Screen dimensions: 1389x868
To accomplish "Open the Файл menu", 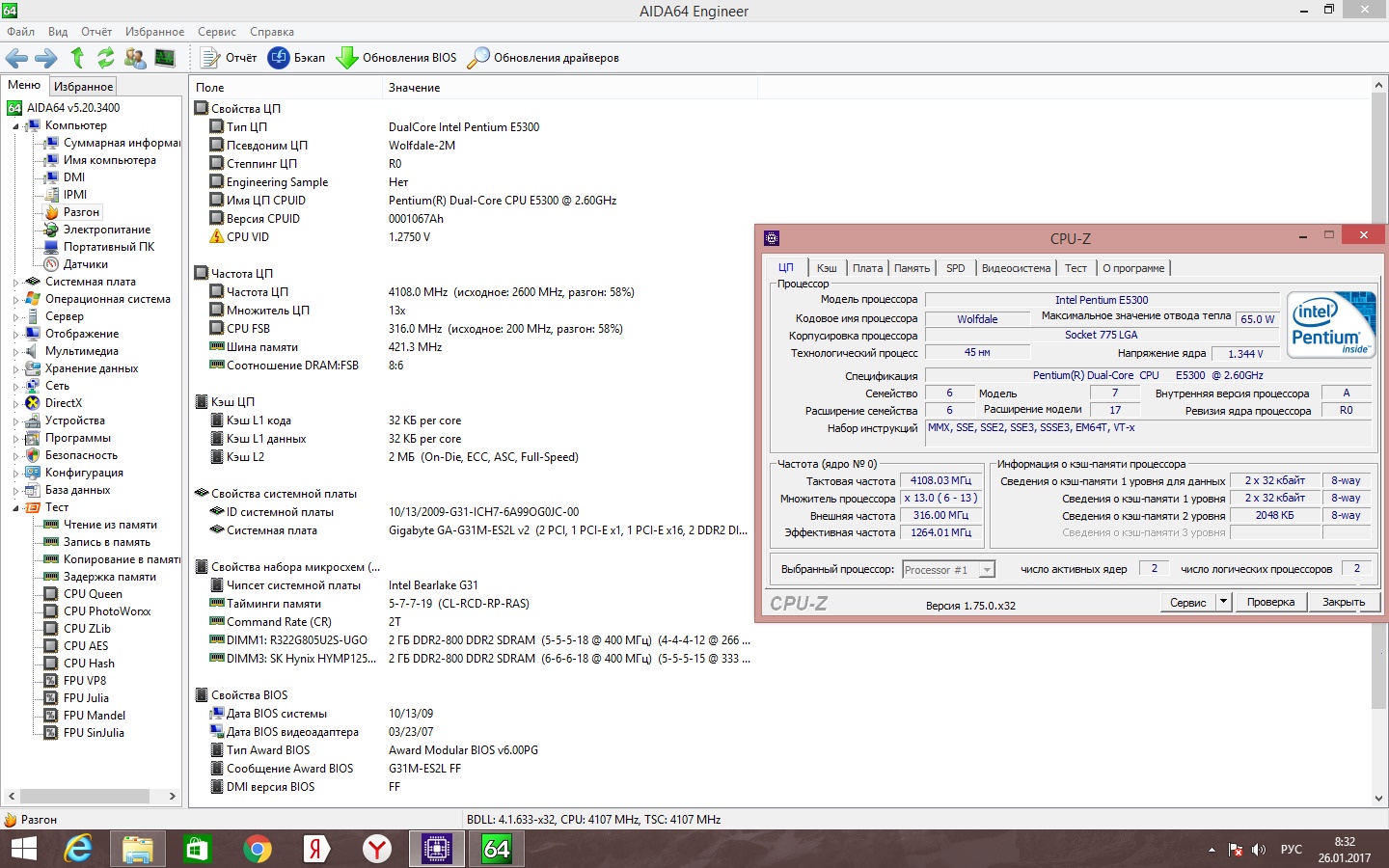I will tap(20, 32).
